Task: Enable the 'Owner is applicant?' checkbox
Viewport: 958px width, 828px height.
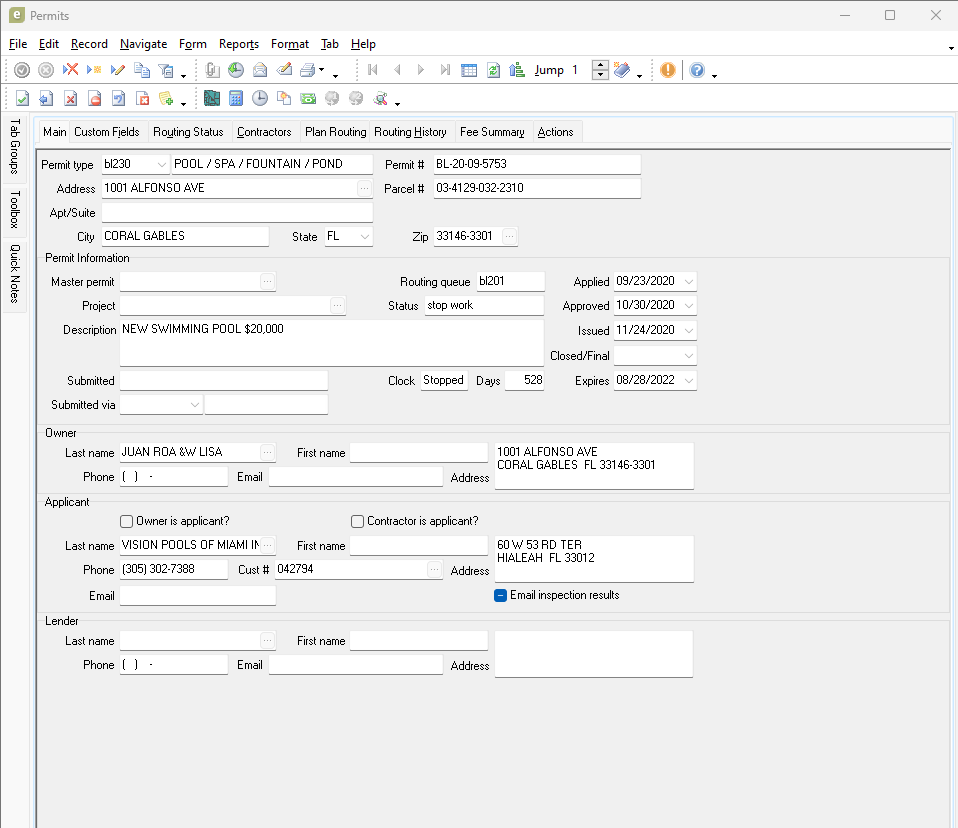Action: pyautogui.click(x=126, y=521)
